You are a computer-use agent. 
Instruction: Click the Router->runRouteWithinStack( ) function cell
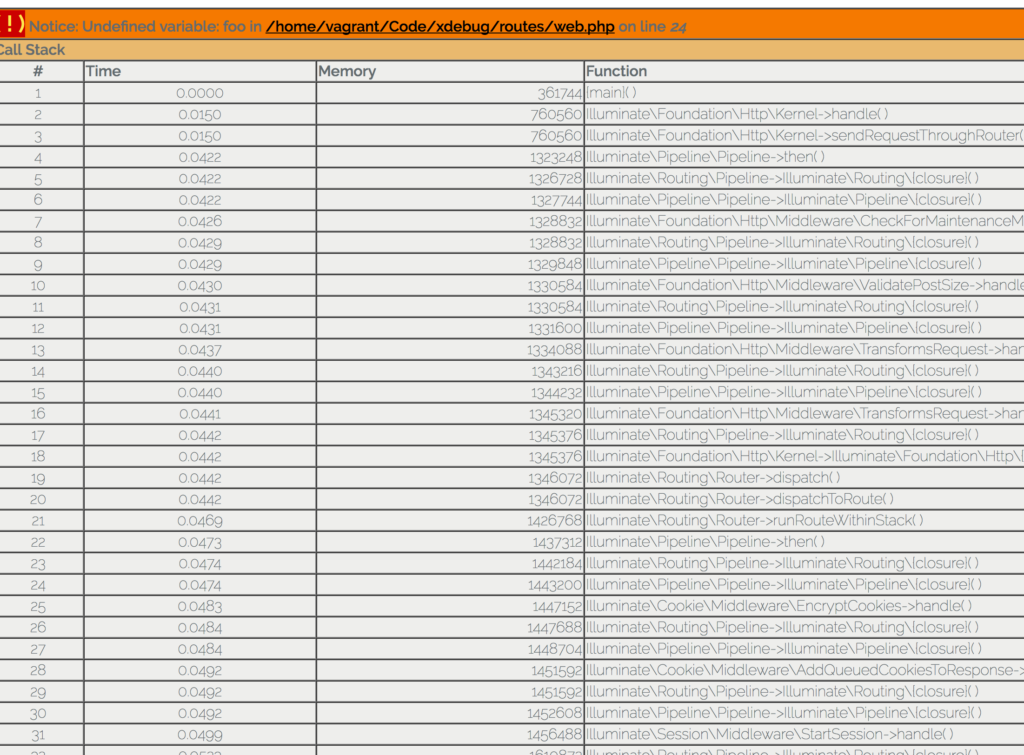click(x=754, y=521)
